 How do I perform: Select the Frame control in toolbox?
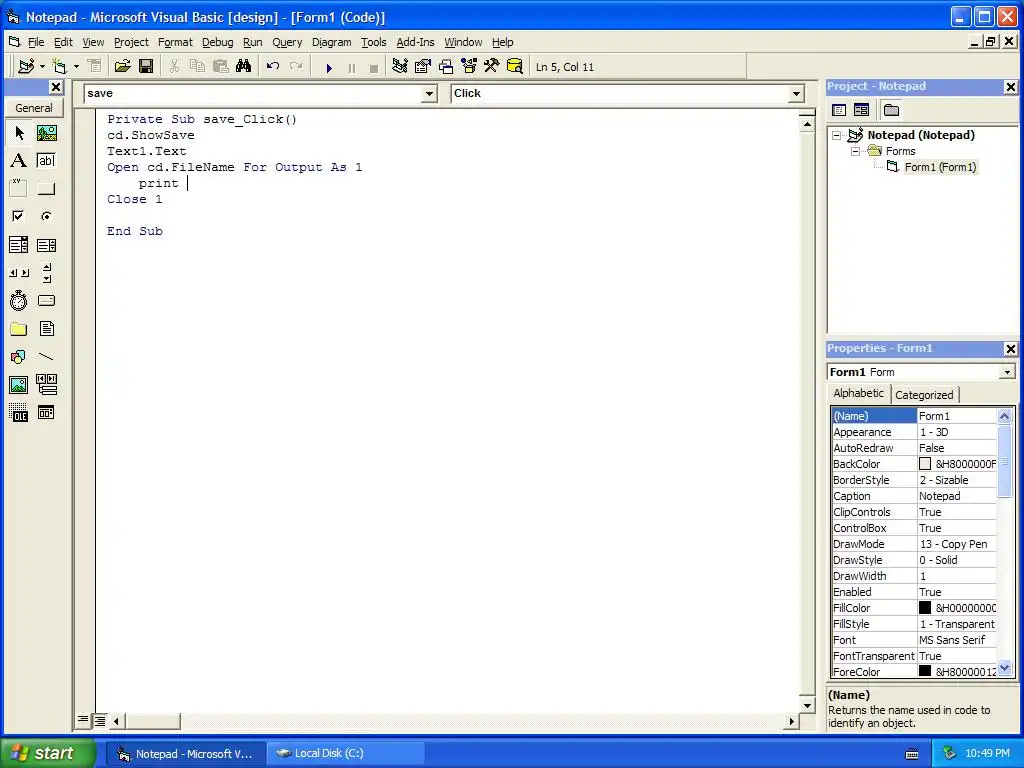pyautogui.click(x=19, y=189)
